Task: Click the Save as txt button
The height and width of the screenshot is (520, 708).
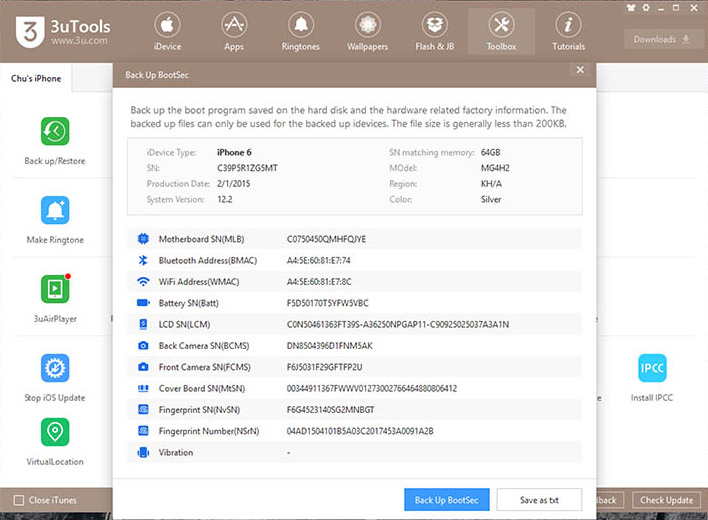Action: (x=539, y=500)
